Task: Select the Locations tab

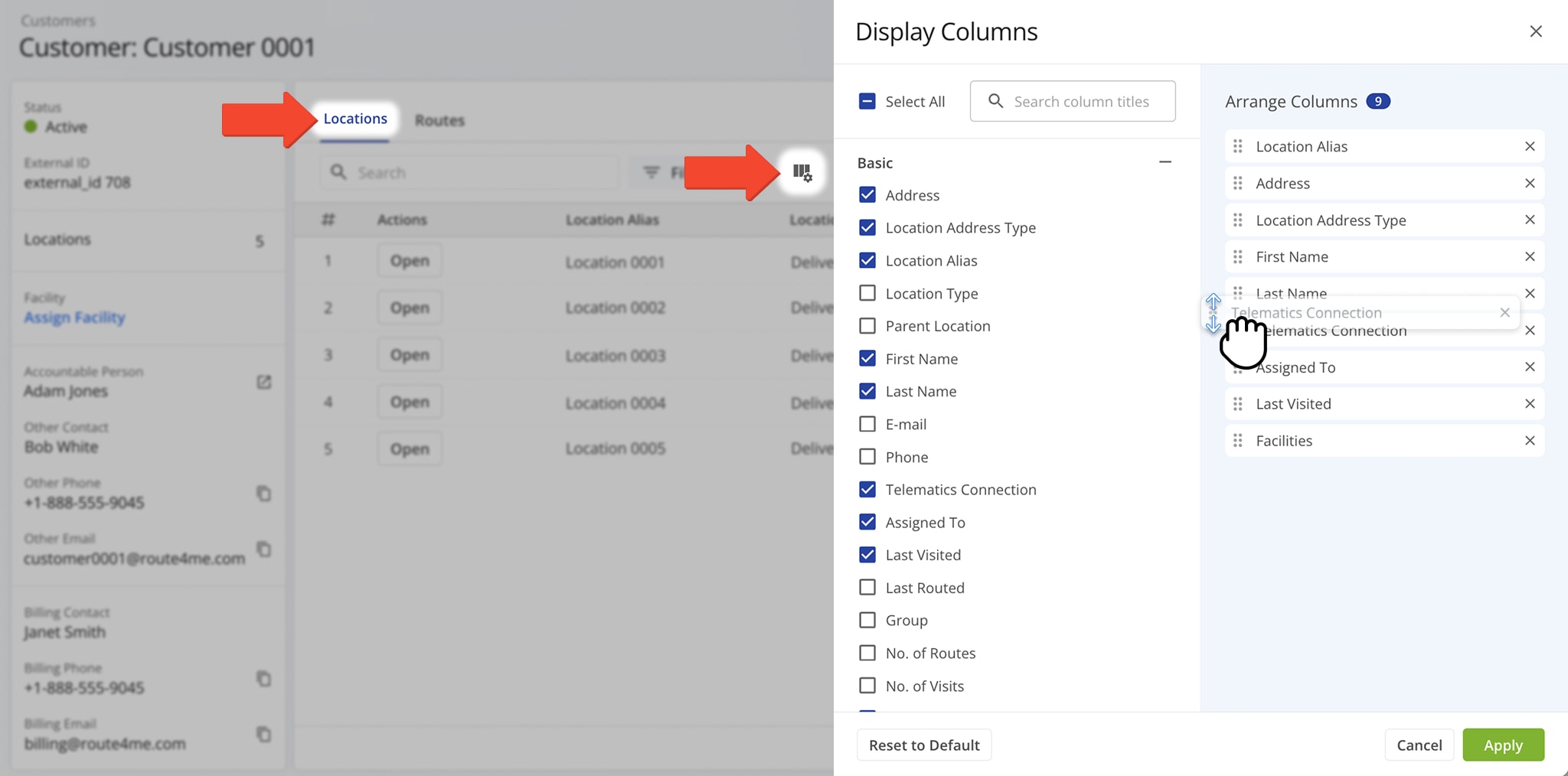Action: (x=354, y=118)
